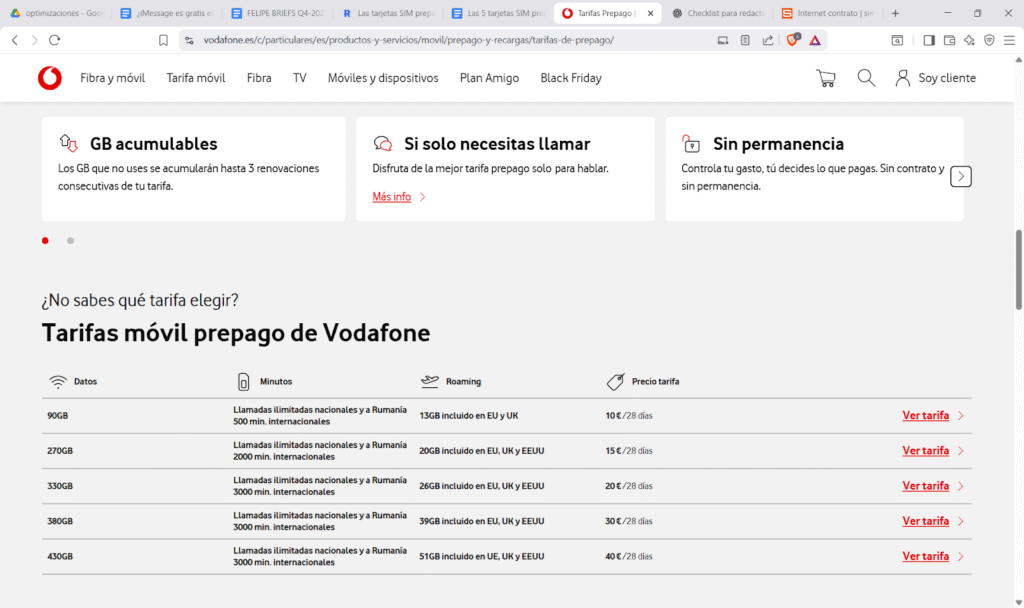Click the search magnifier icon
The height and width of the screenshot is (608, 1024).
pyautogui.click(x=866, y=78)
